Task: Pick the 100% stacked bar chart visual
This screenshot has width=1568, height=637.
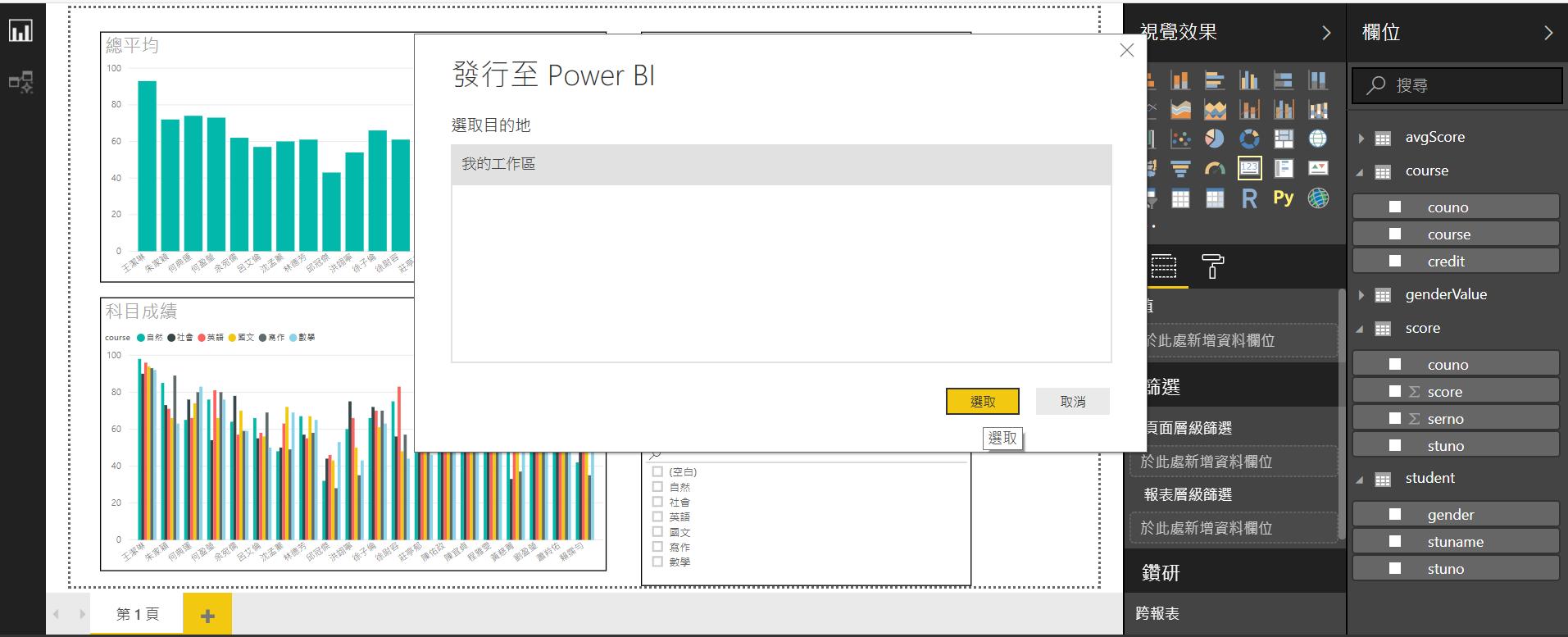Action: [1284, 80]
